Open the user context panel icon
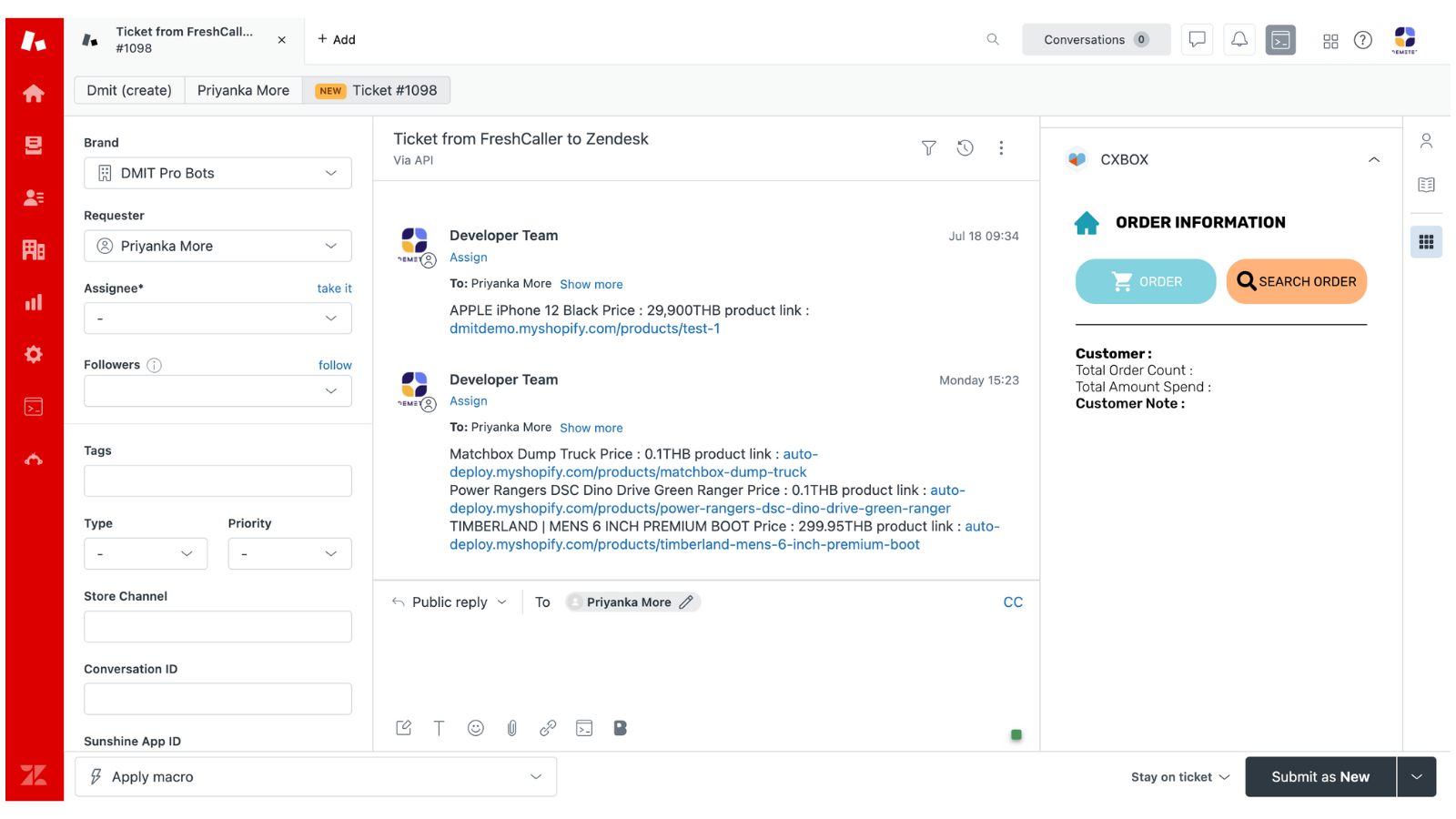 tap(1426, 141)
